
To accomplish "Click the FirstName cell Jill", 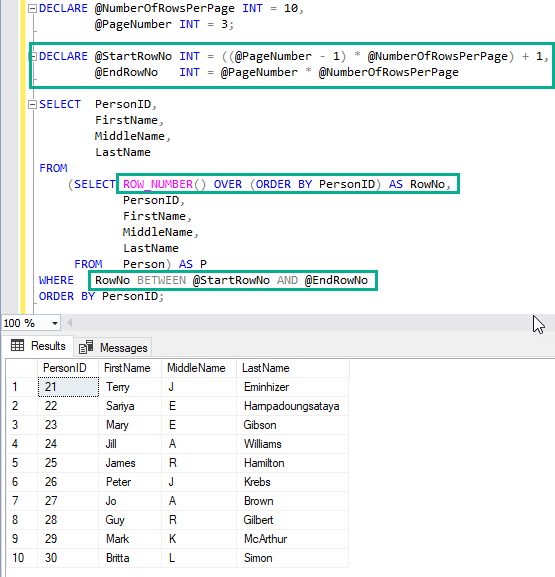I will 130,444.
